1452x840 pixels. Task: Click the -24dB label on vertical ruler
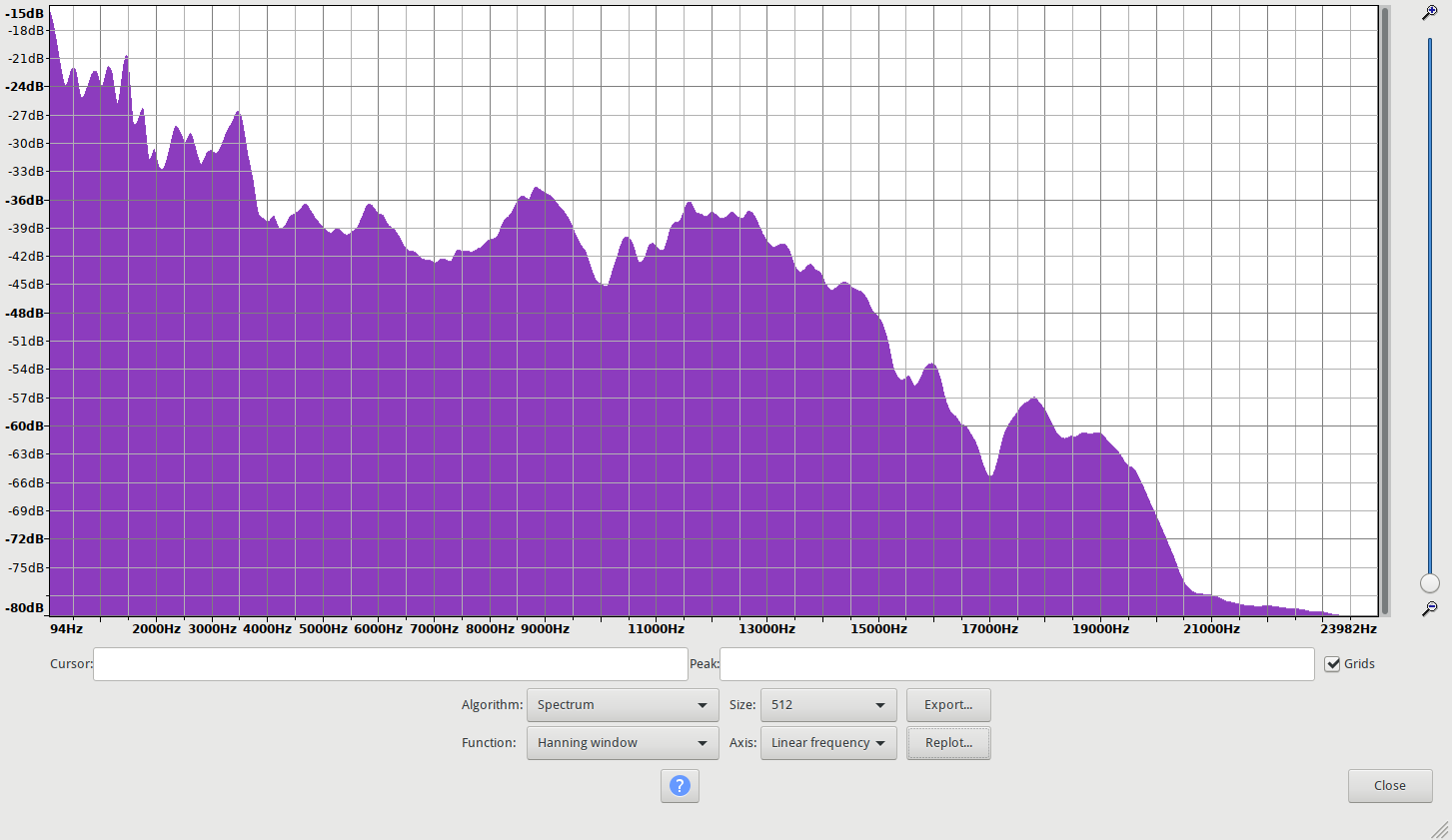coord(25,87)
